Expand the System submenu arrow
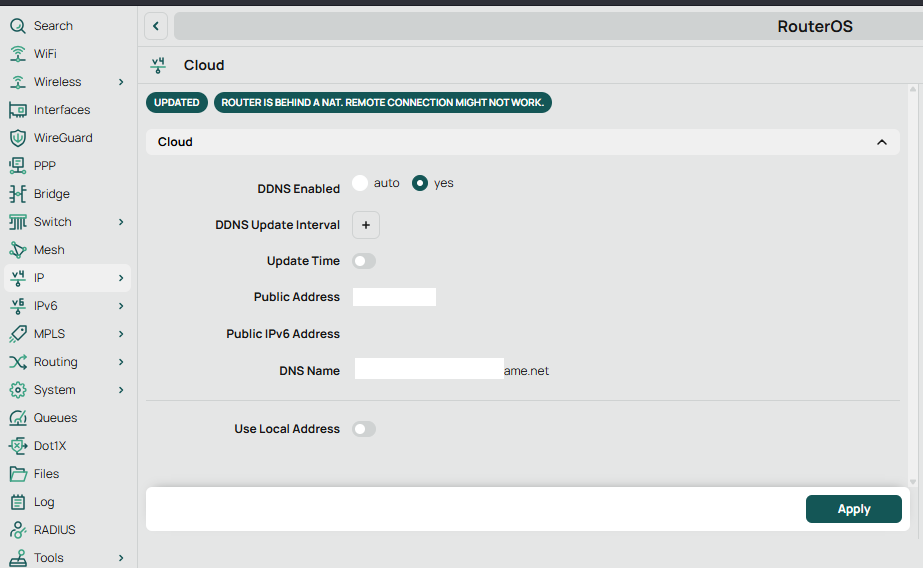Screen dimensions: 923x568 [121, 390]
